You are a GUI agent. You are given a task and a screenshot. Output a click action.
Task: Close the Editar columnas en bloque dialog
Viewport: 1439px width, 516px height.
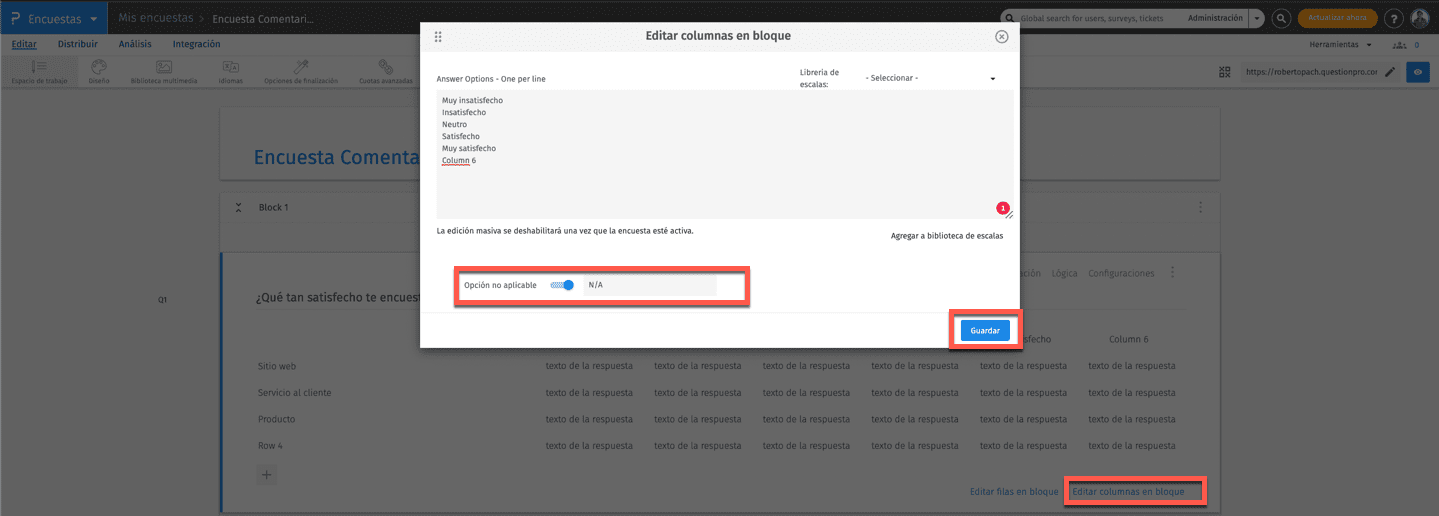(x=1002, y=37)
